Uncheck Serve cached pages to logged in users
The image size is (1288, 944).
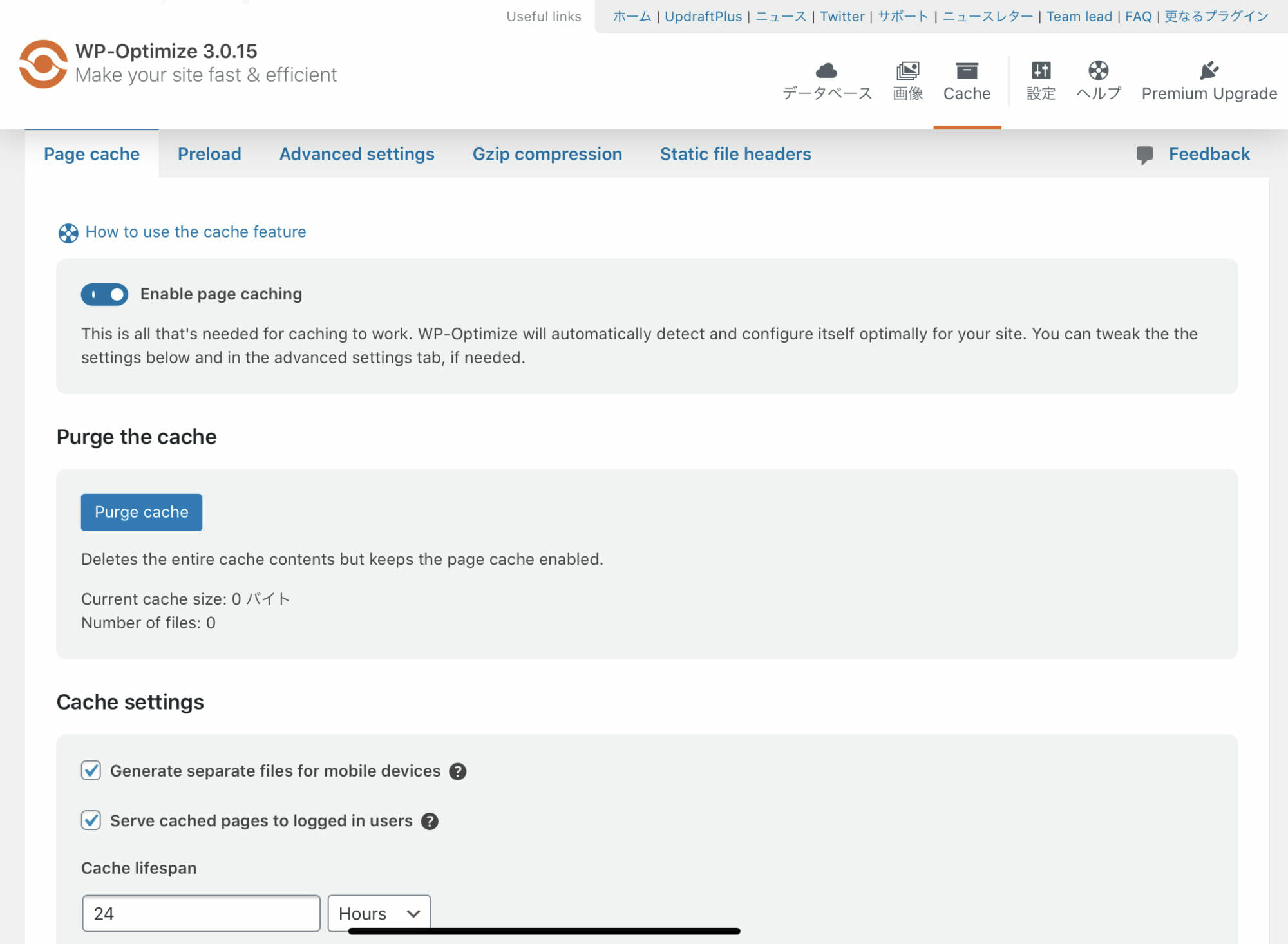tap(91, 820)
